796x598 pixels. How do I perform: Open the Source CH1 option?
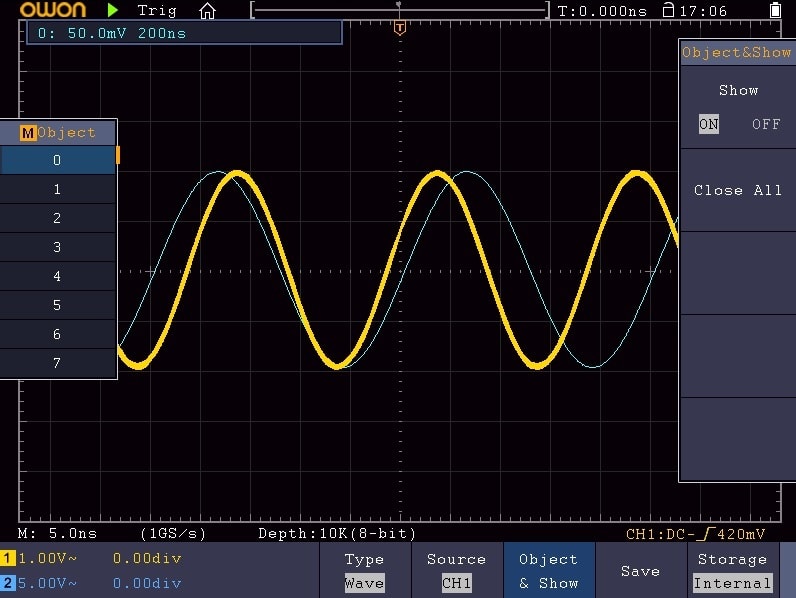[x=456, y=571]
